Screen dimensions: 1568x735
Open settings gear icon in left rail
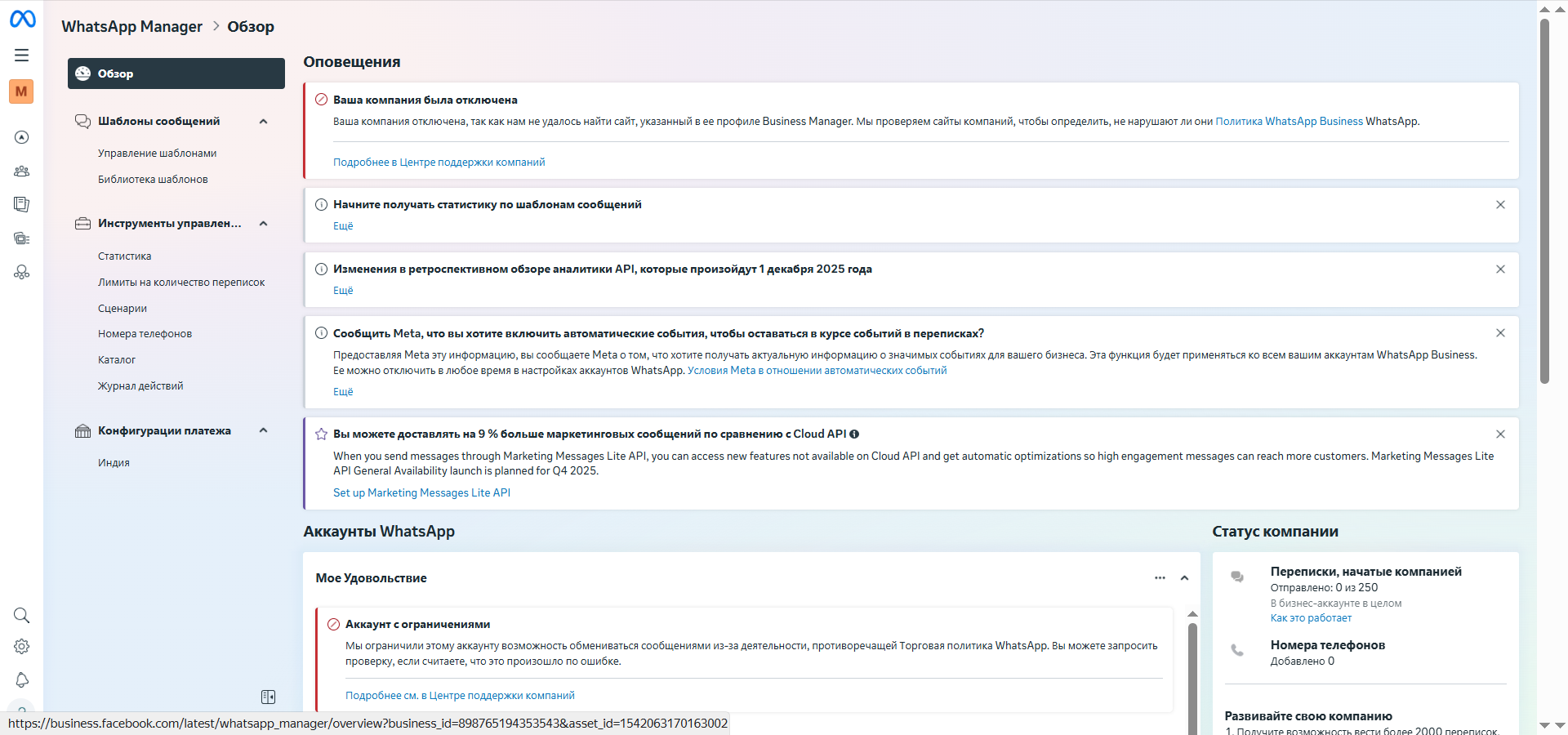point(22,647)
